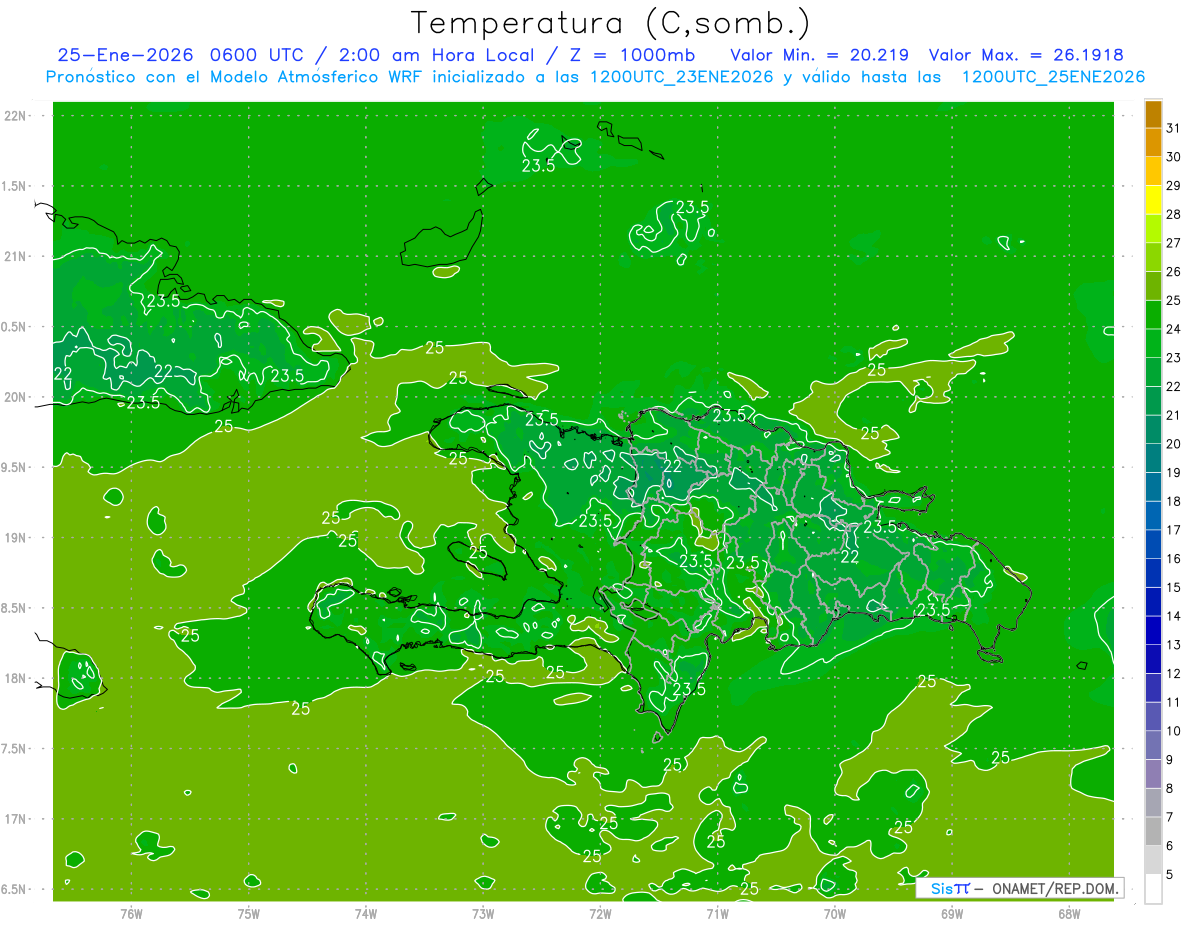Click the '70W' longitude axis label
The height and width of the screenshot is (927, 1200).
(x=835, y=913)
